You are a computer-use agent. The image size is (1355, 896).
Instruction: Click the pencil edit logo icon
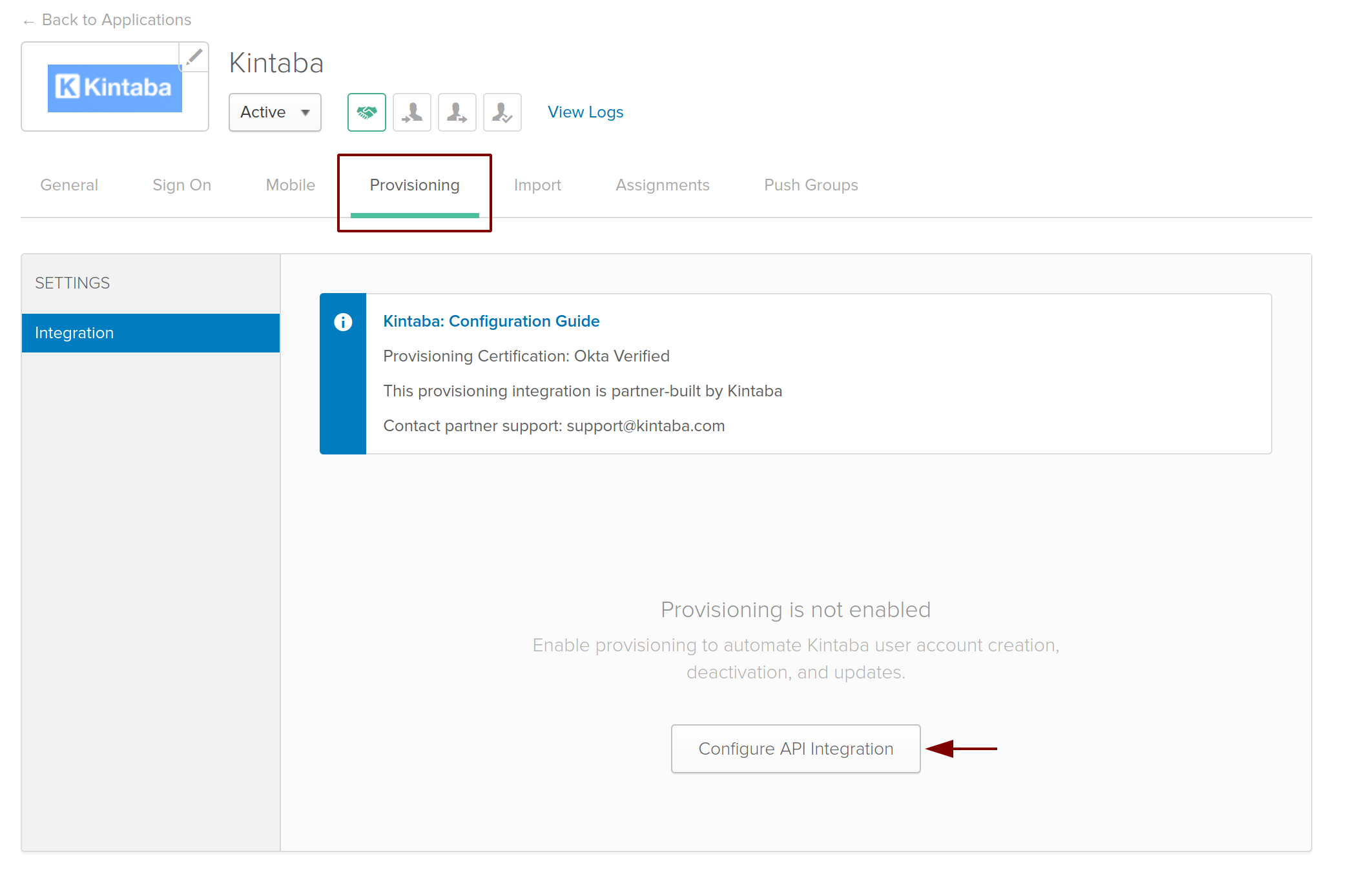pyautogui.click(x=193, y=57)
